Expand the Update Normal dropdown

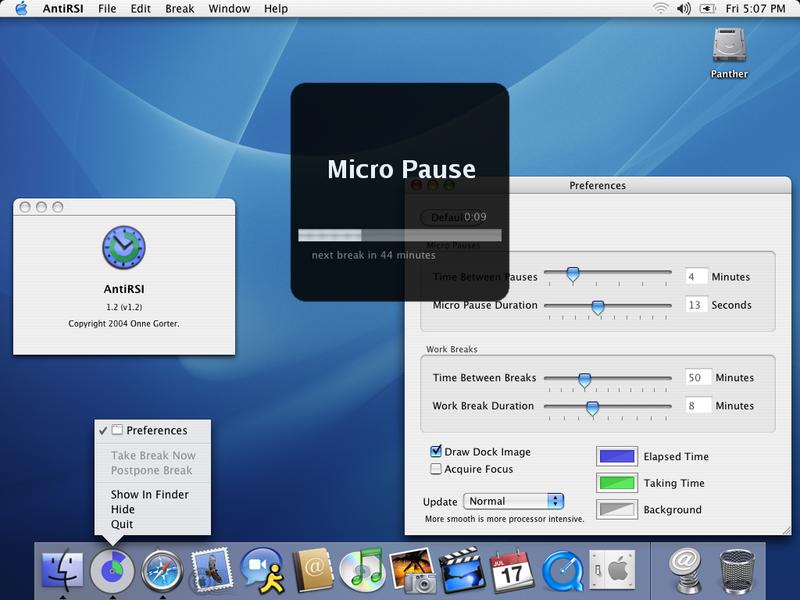coord(514,501)
